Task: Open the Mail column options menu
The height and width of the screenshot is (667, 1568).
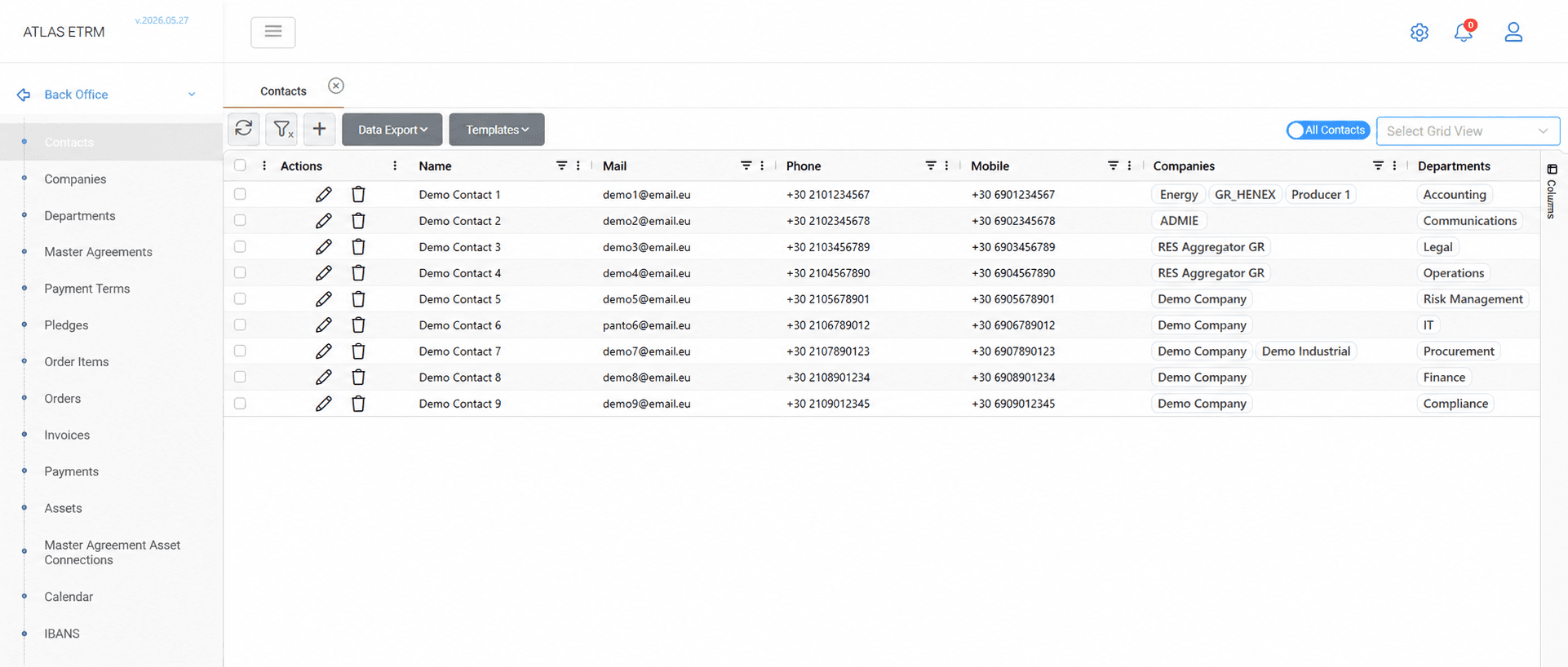Action: tap(762, 166)
